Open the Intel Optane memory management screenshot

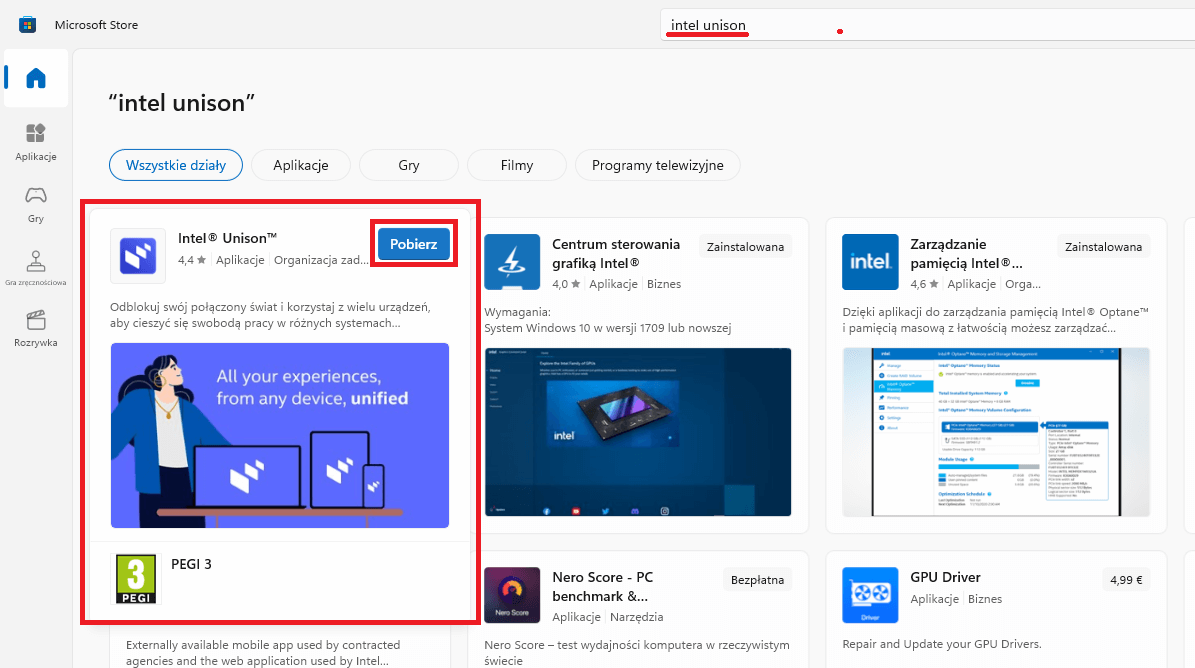click(x=996, y=432)
